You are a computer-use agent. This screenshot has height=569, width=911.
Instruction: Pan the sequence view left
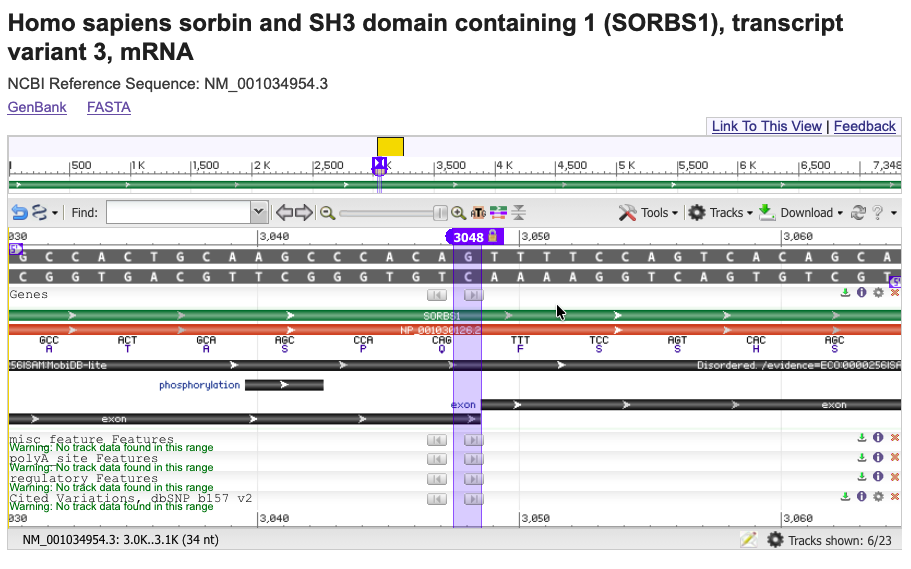284,213
